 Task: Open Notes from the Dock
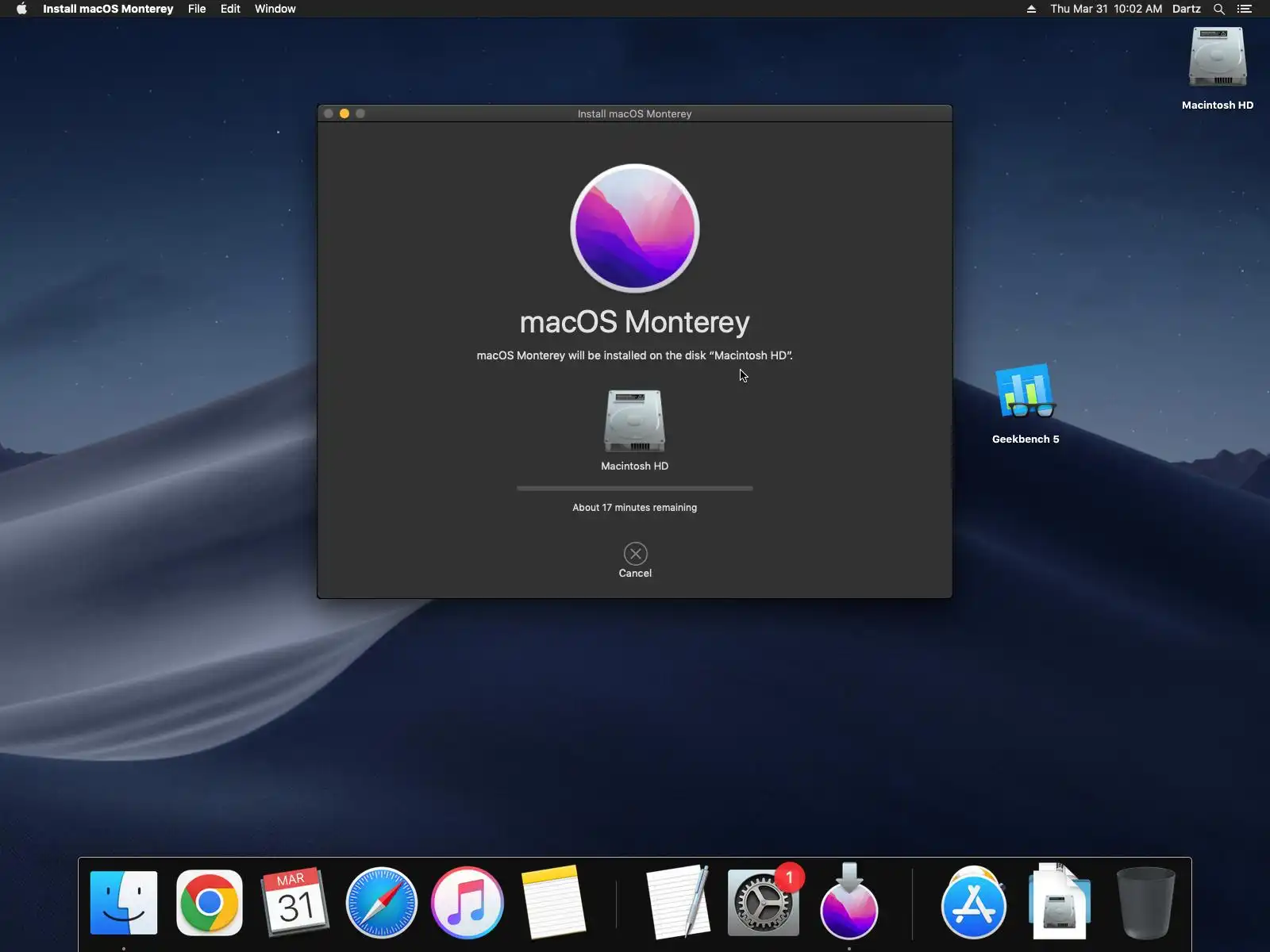pyautogui.click(x=553, y=900)
